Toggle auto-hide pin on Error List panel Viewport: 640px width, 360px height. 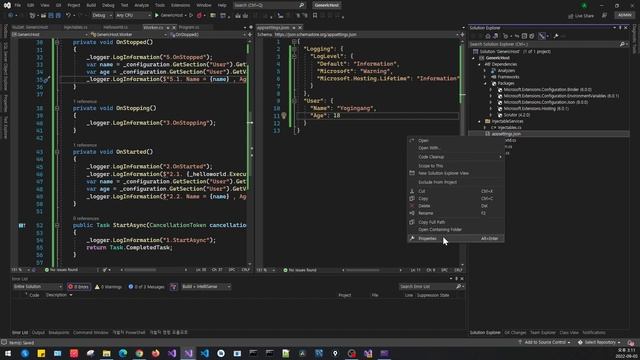coord(456,279)
